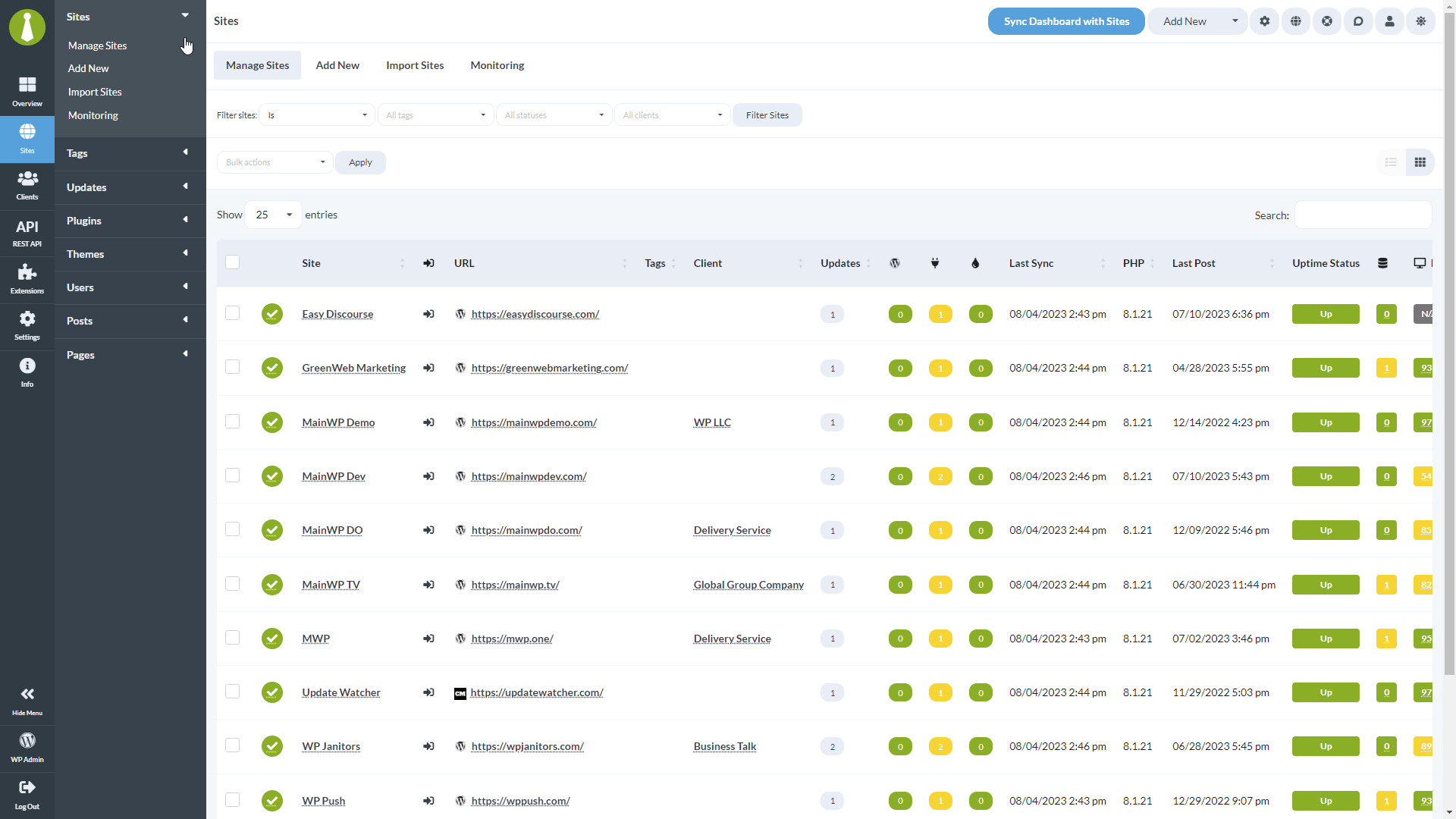The width and height of the screenshot is (1456, 819).
Task: Switch to list view layout
Action: click(x=1391, y=162)
